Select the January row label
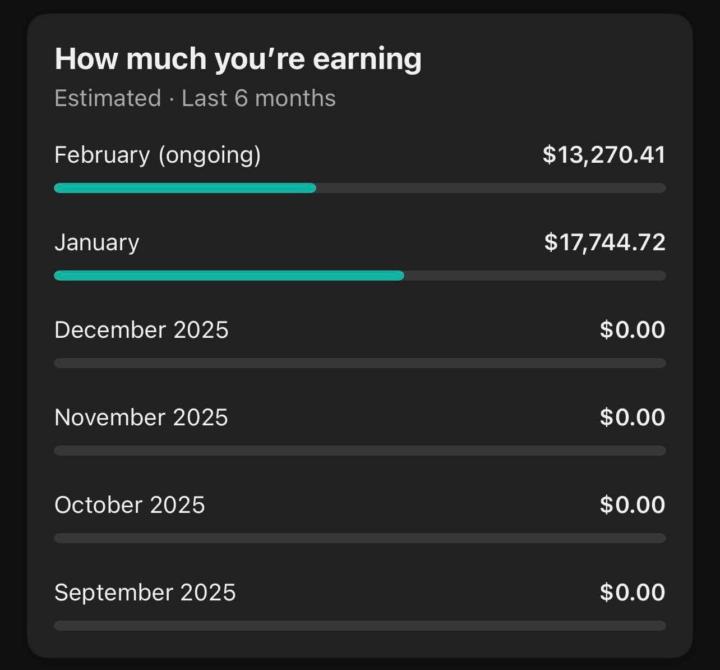 [97, 242]
